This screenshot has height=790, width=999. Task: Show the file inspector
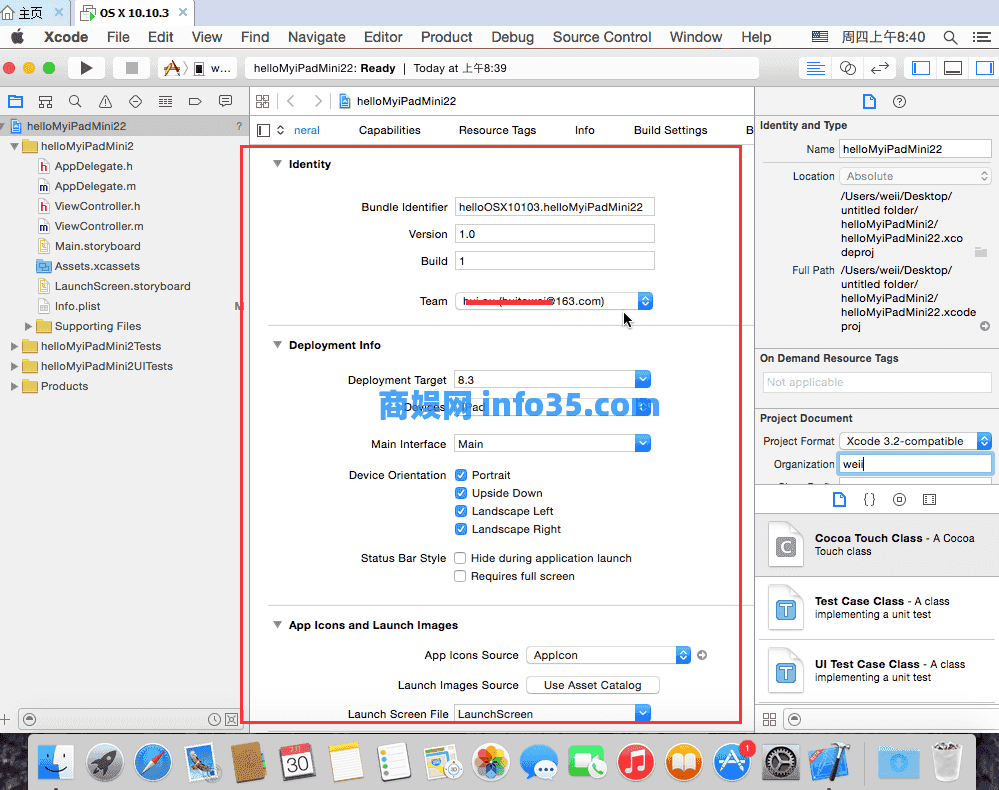(x=869, y=101)
